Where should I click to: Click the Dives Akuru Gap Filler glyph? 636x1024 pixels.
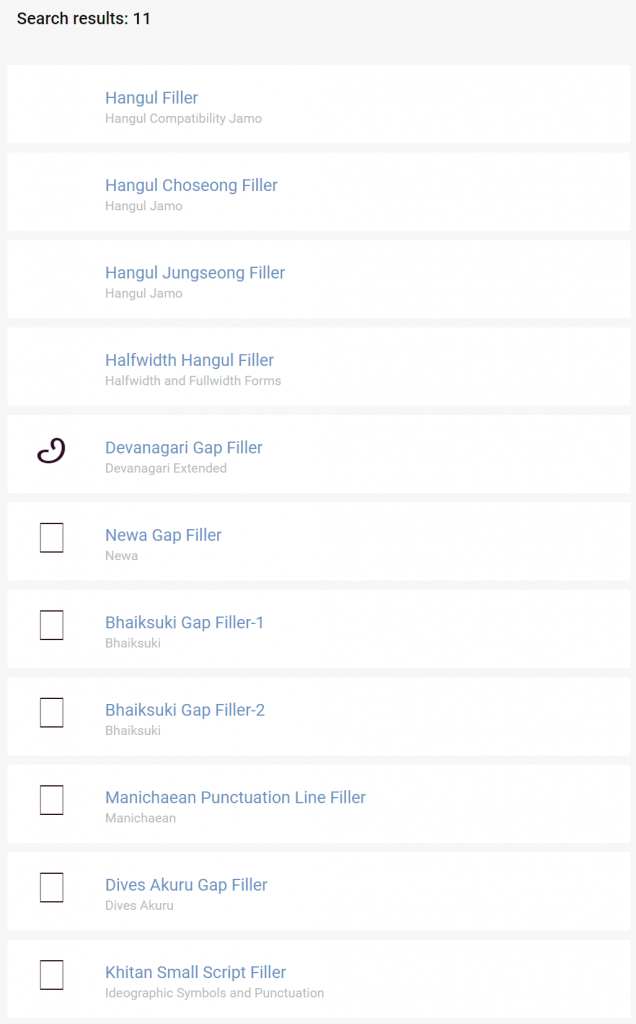(x=51, y=888)
